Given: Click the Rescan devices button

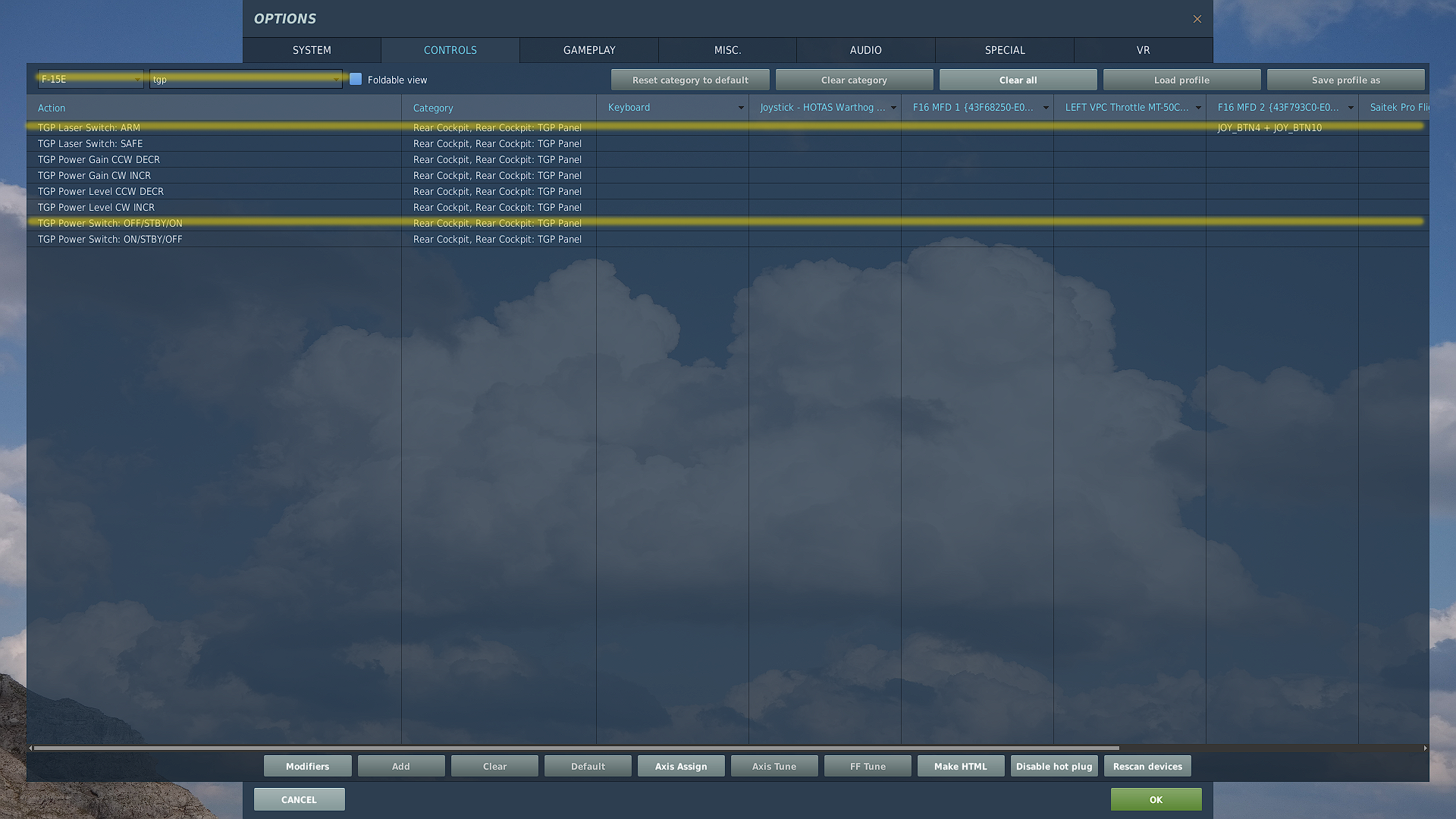Looking at the screenshot, I should pyautogui.click(x=1147, y=766).
